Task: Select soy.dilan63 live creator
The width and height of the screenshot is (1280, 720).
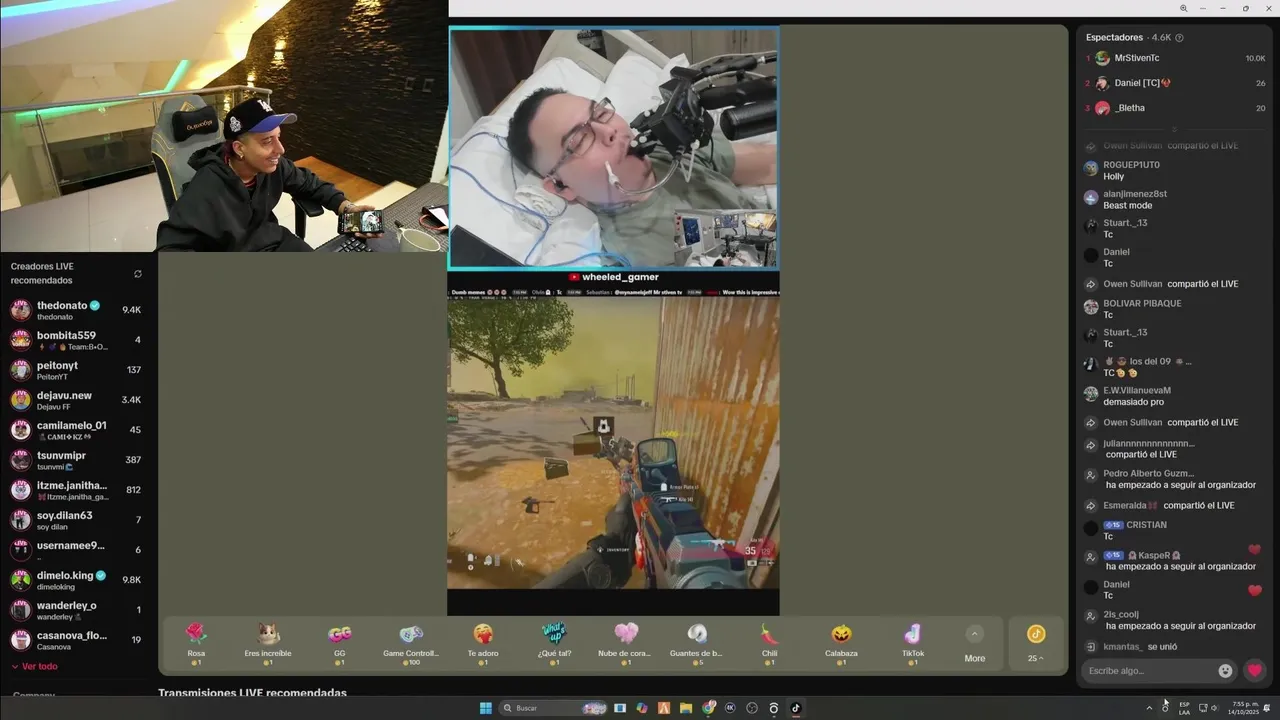Action: (x=76, y=520)
